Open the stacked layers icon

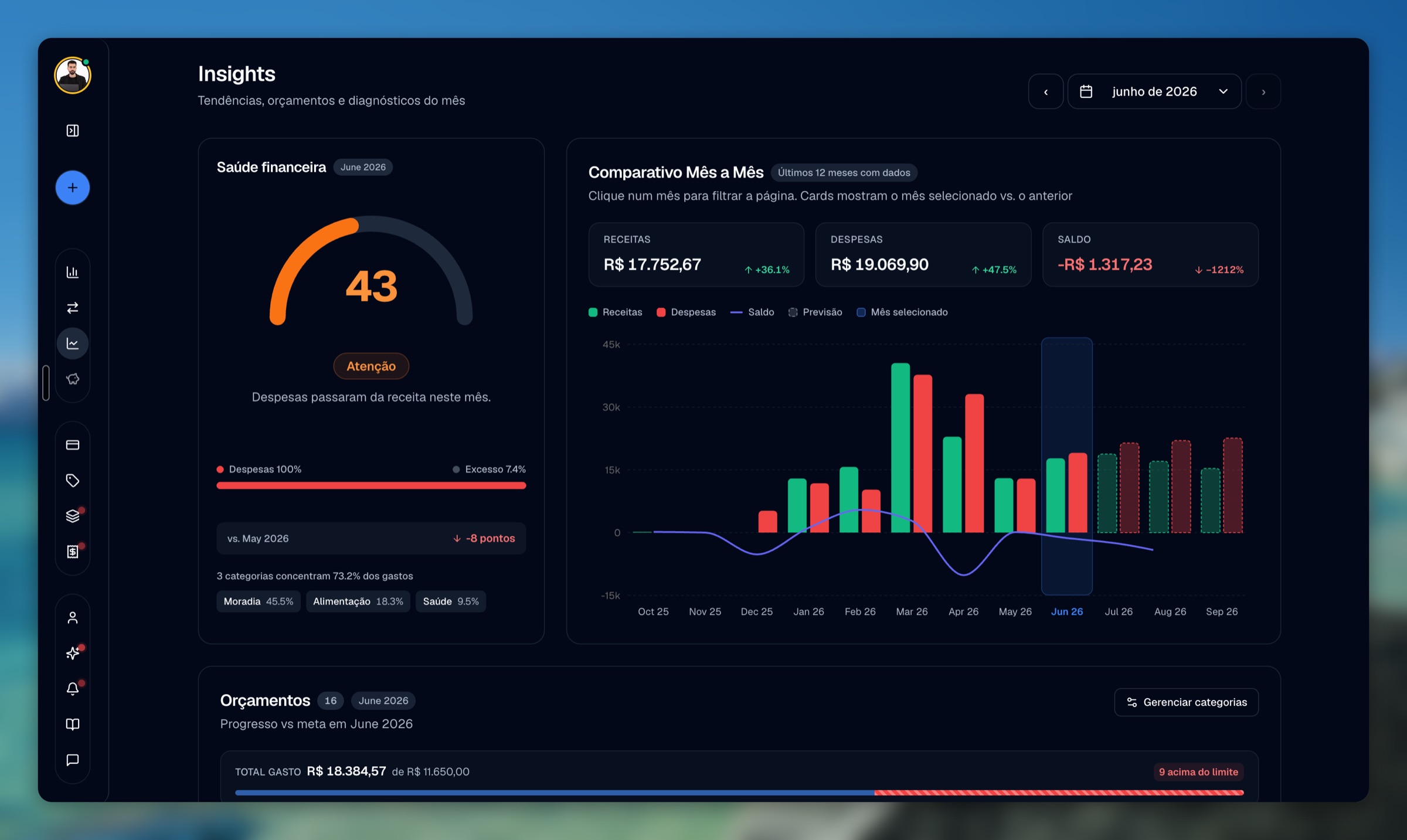(x=73, y=516)
